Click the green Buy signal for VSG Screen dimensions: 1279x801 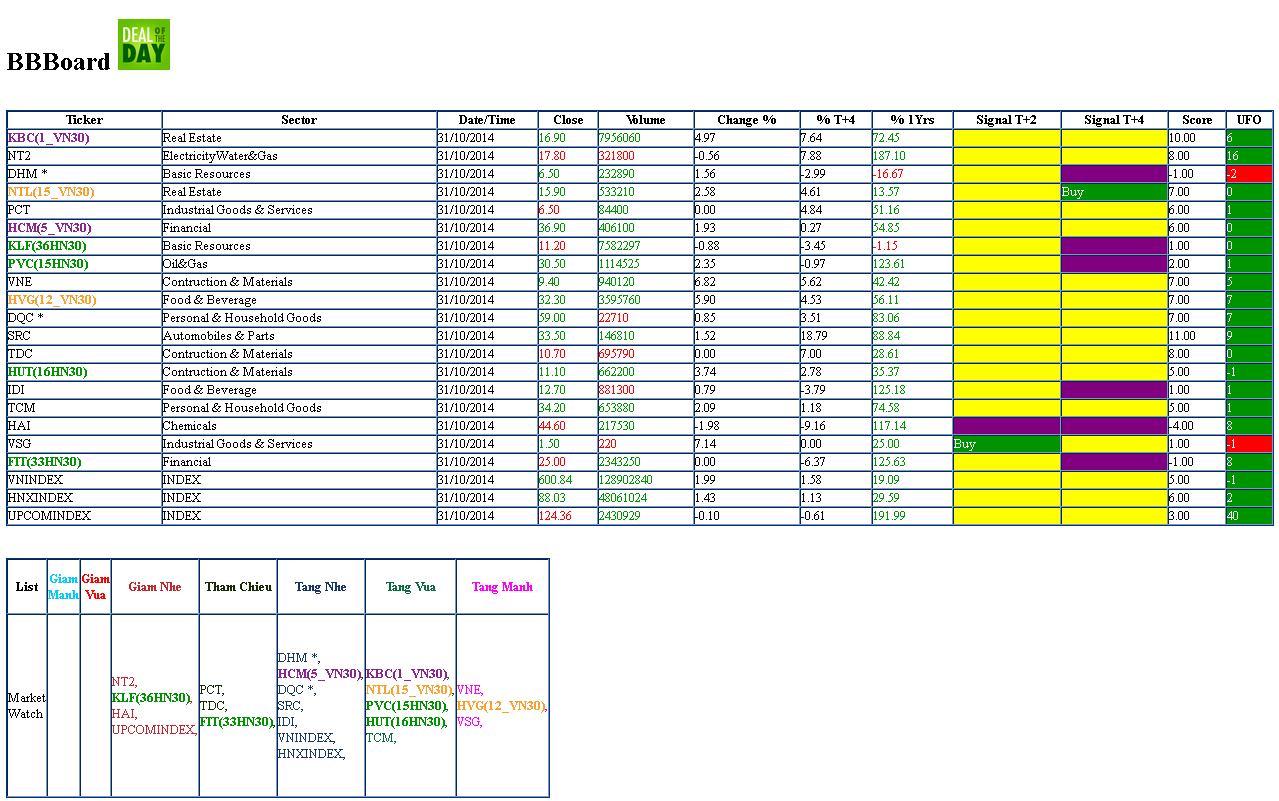1005,444
